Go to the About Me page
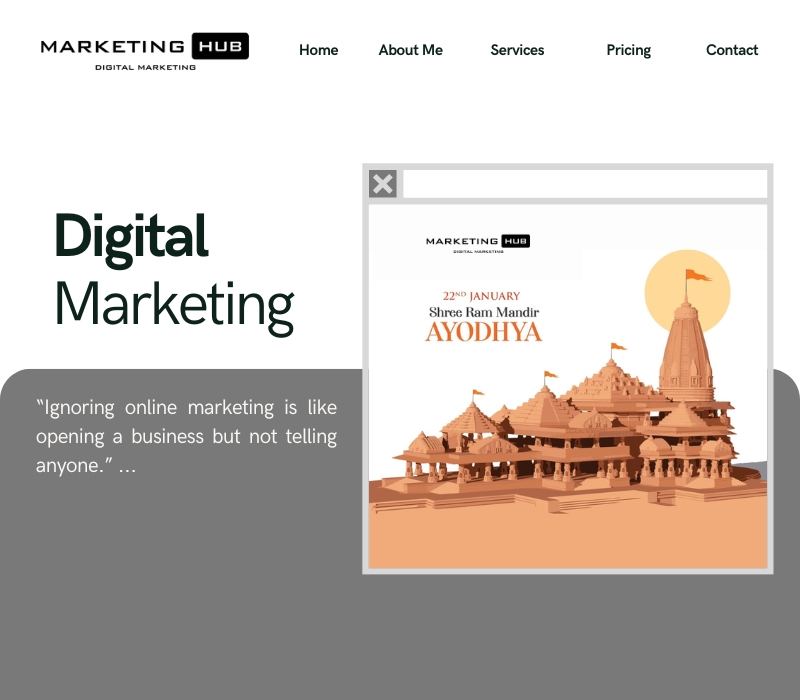 tap(410, 50)
